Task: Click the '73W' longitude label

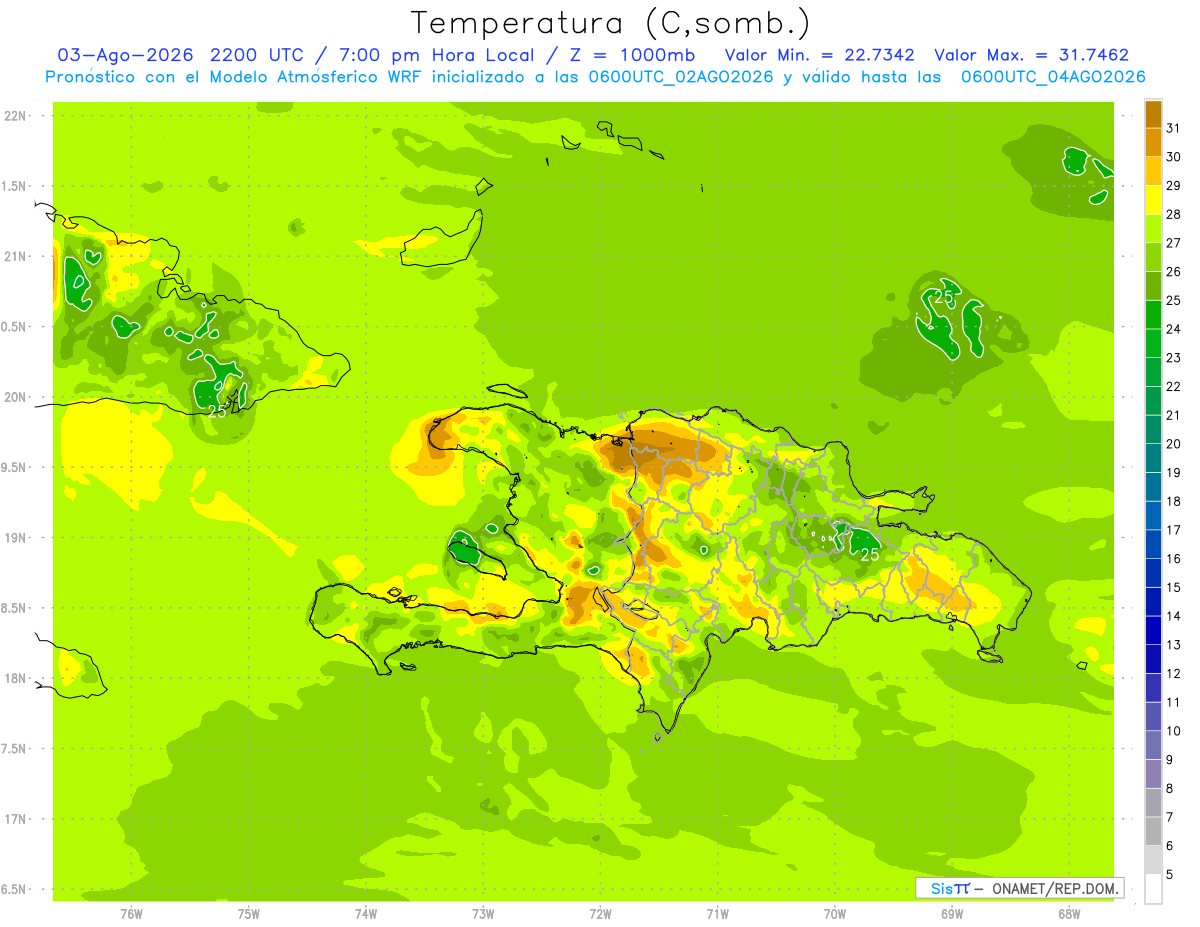Action: [483, 913]
